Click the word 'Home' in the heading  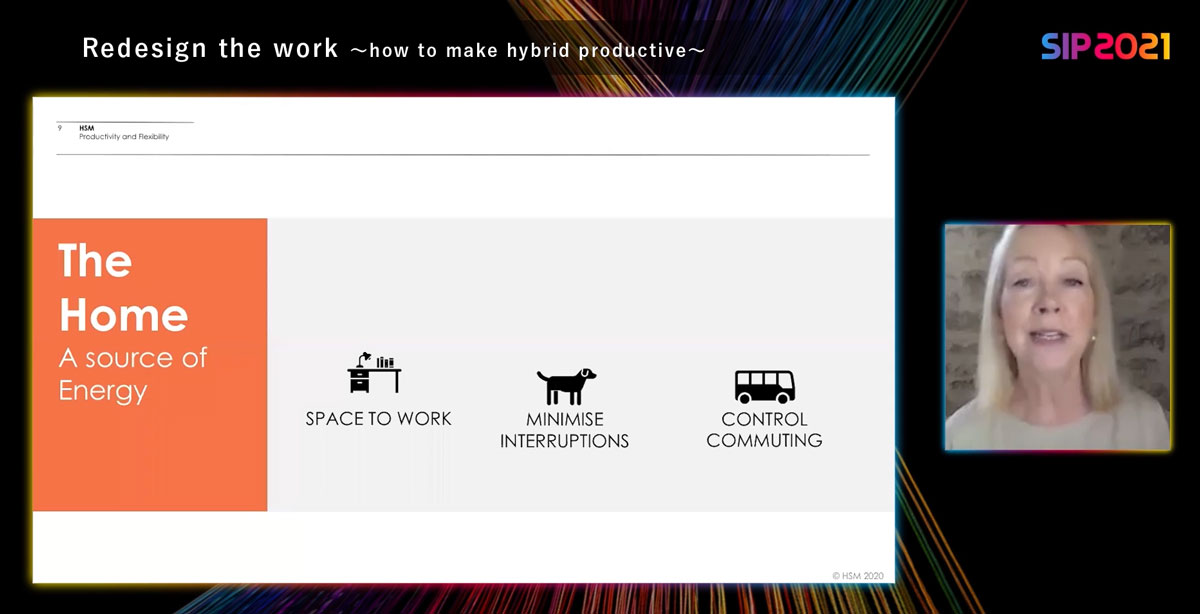pyautogui.click(x=123, y=315)
